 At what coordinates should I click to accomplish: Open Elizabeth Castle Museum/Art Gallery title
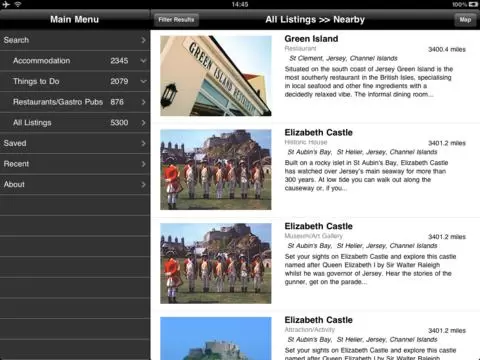coord(318,226)
